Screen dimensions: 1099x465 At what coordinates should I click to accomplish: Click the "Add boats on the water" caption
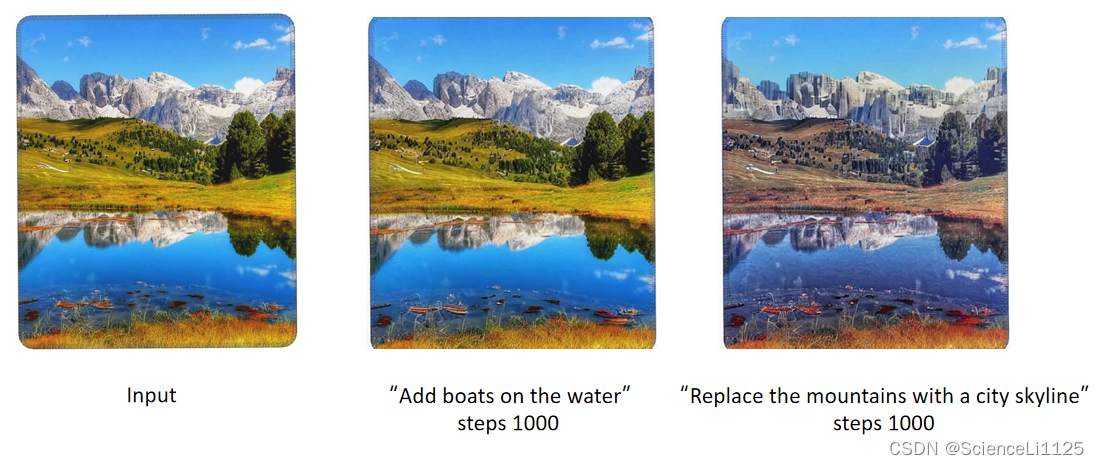510,396
